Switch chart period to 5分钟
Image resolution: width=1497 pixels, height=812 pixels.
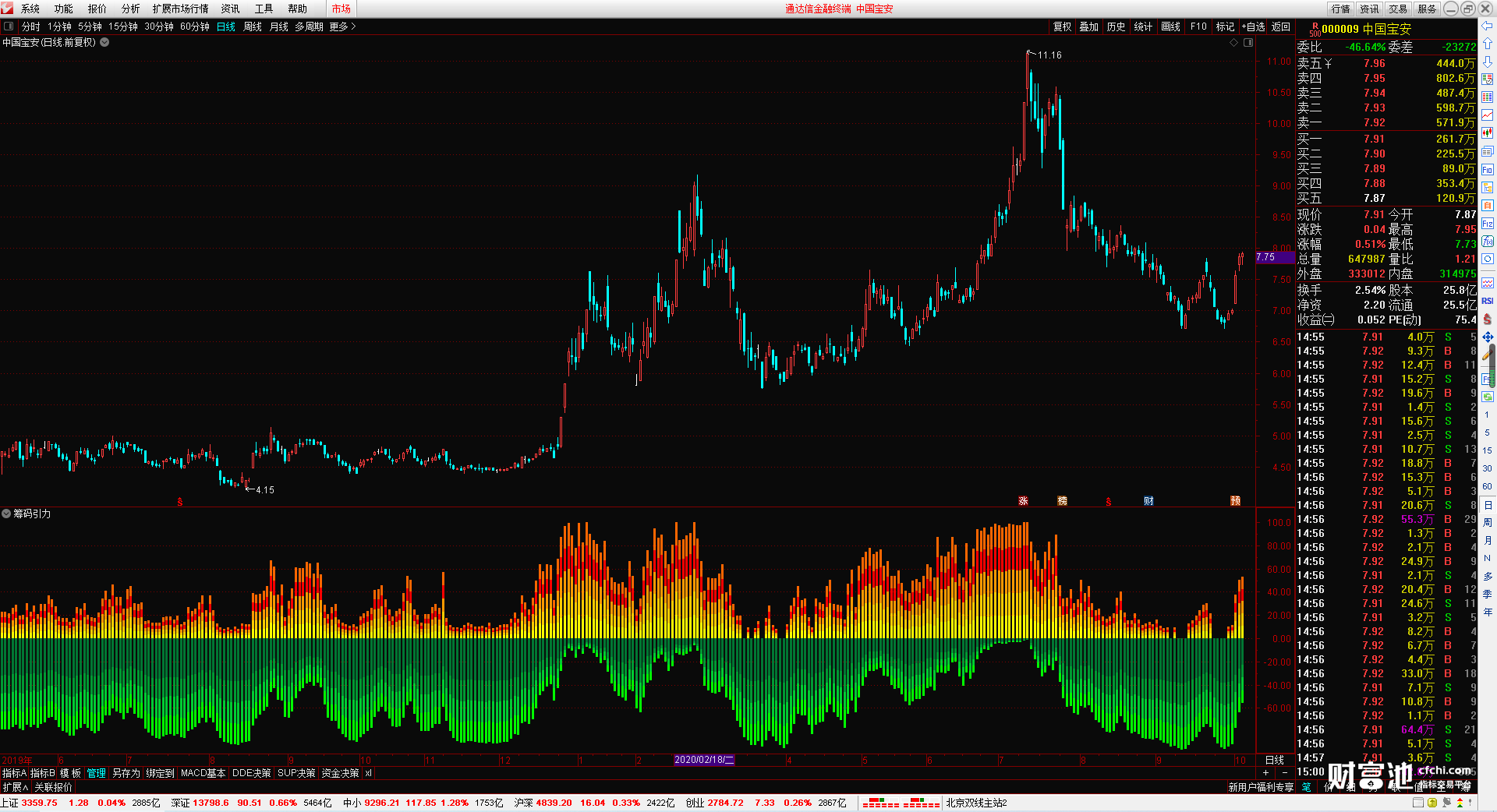coord(90,26)
